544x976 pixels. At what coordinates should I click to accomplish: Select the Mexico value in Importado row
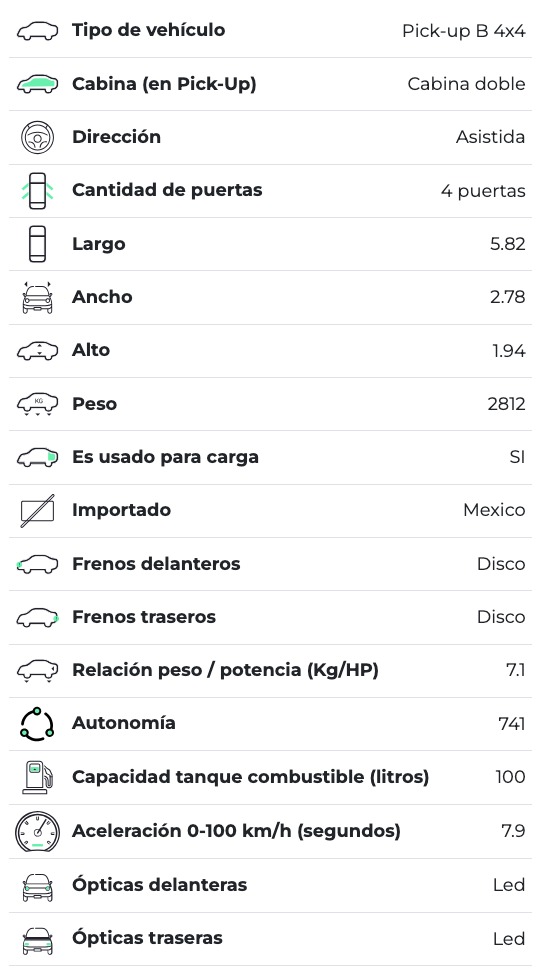point(494,510)
